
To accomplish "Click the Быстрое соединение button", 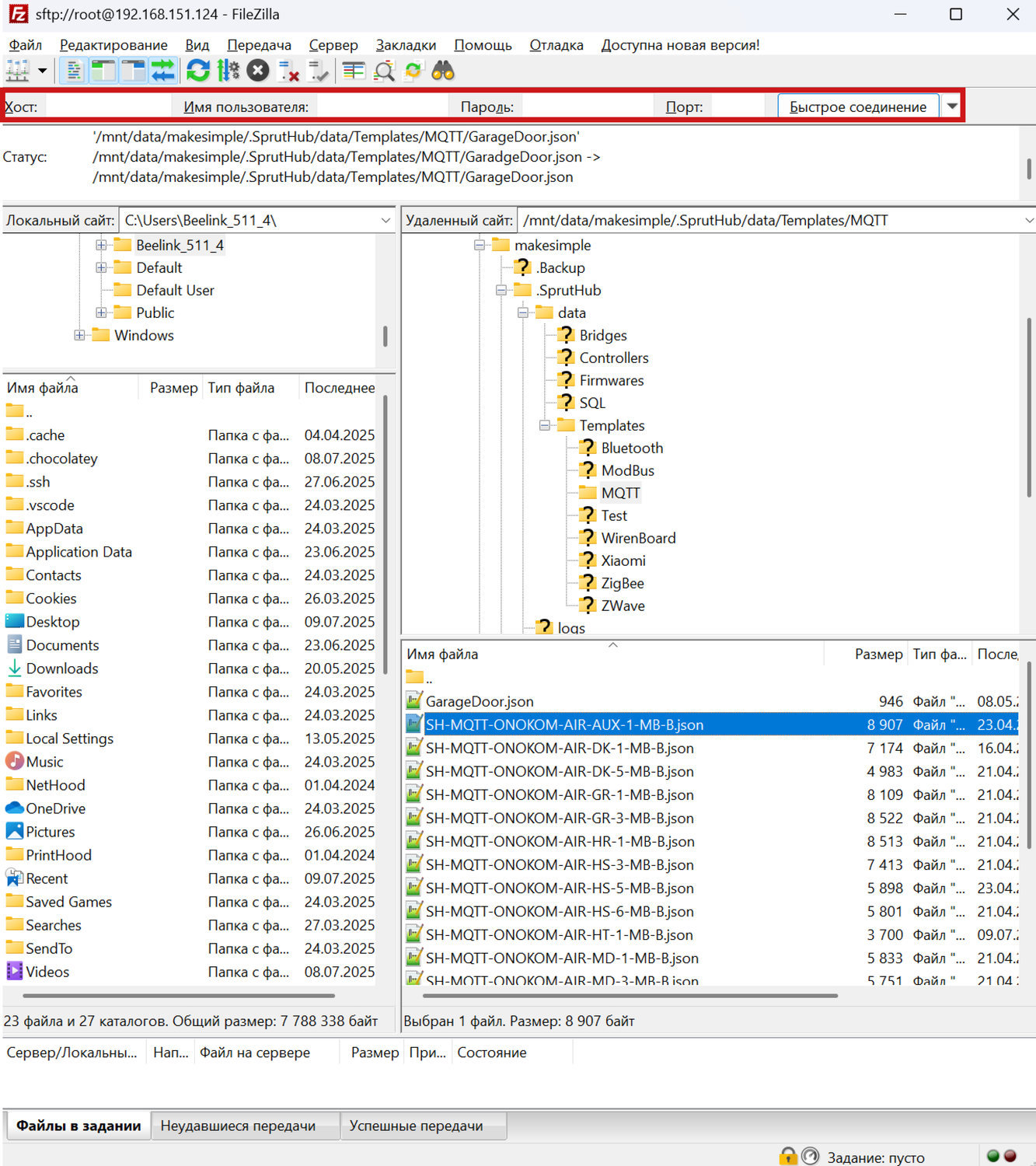I will pyautogui.click(x=857, y=106).
